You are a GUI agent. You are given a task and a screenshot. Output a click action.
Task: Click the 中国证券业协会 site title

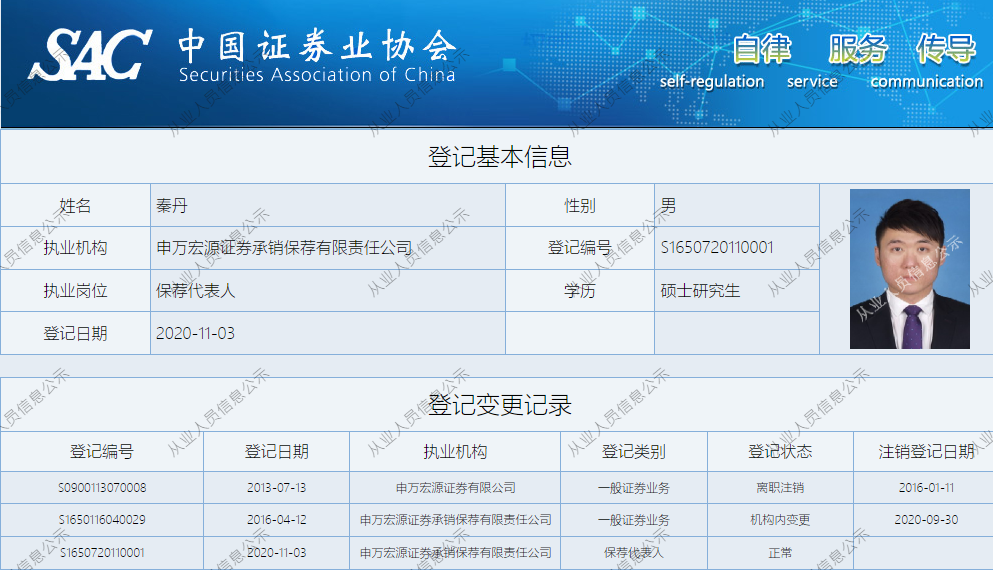(316, 46)
